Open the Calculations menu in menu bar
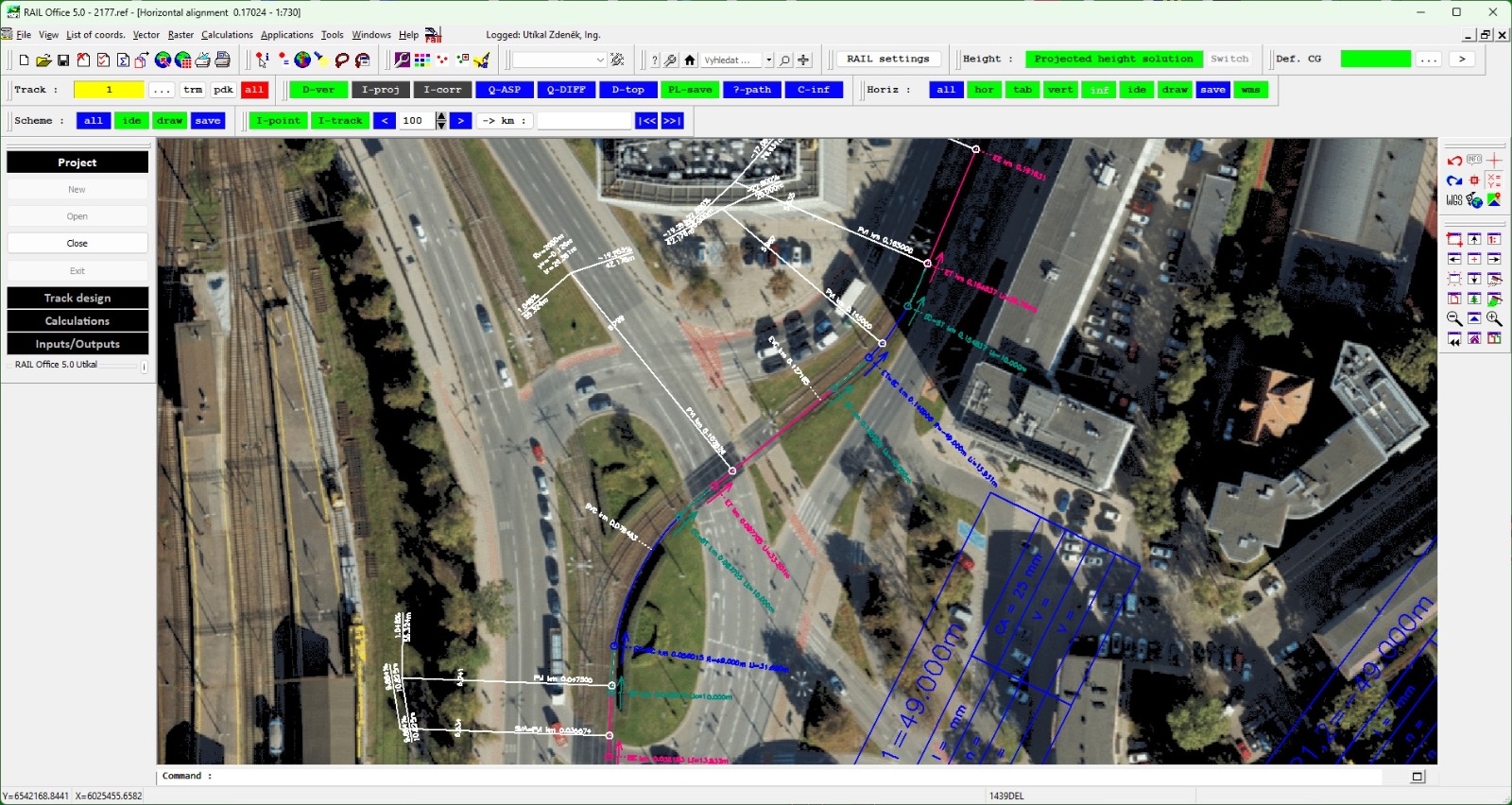 pyautogui.click(x=227, y=35)
